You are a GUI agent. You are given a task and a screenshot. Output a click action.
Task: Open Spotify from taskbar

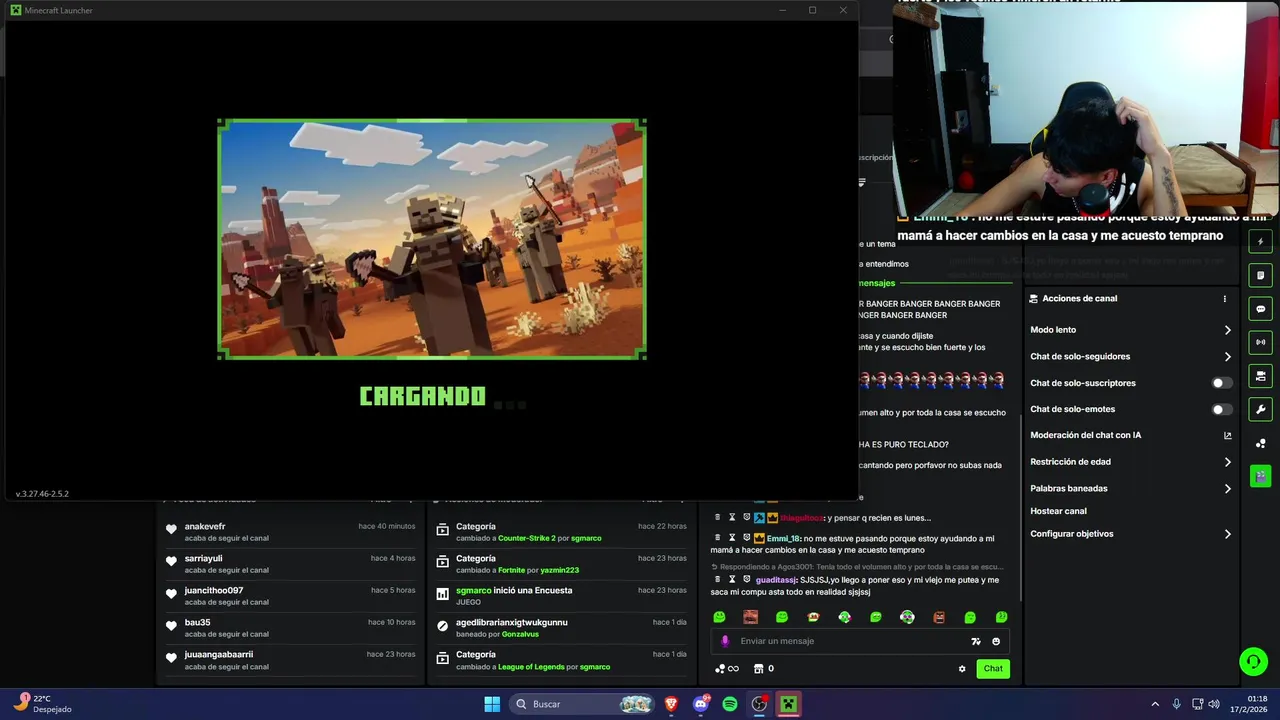(x=730, y=704)
